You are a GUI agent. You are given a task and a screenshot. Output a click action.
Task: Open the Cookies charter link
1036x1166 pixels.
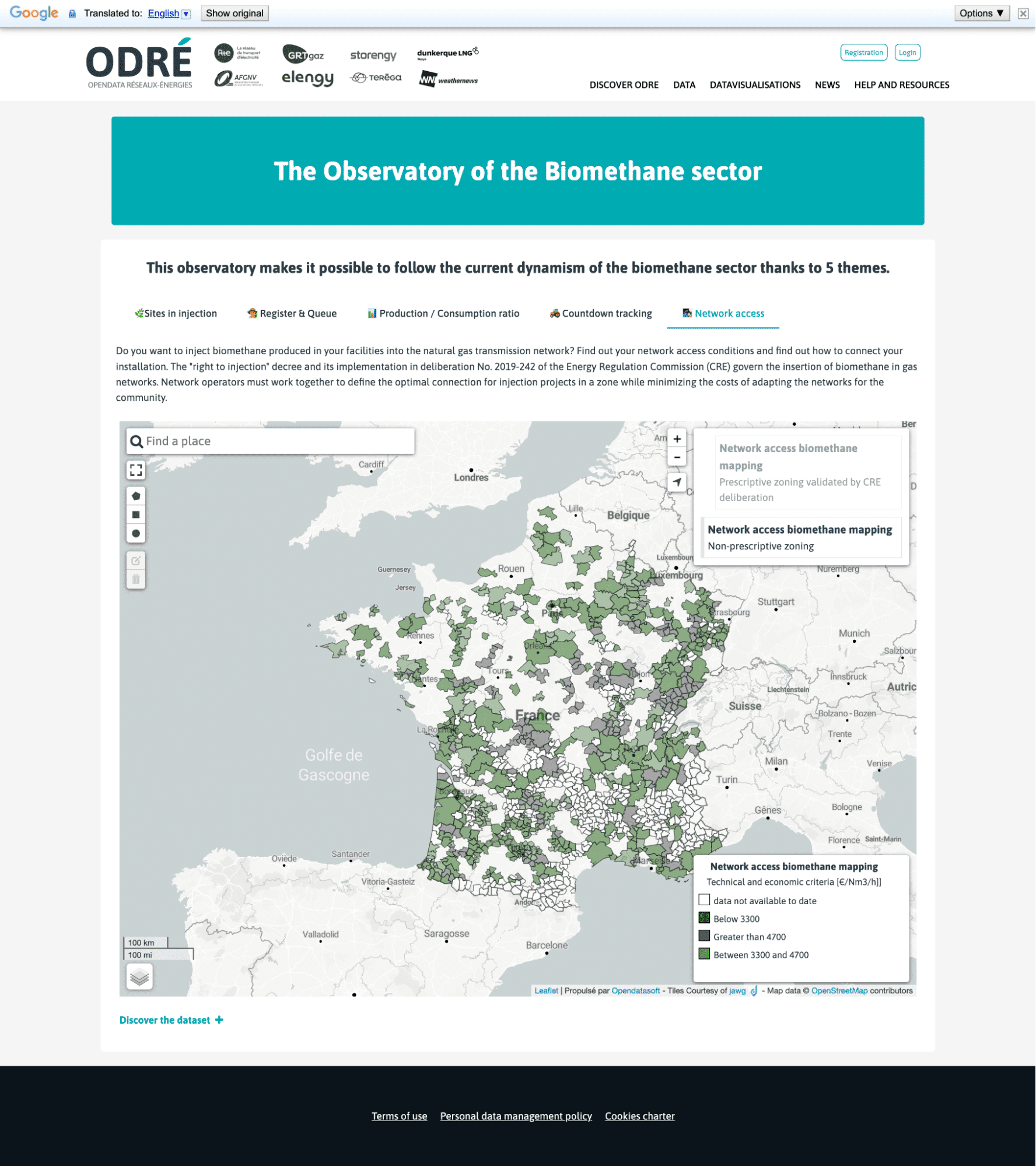tap(639, 1116)
